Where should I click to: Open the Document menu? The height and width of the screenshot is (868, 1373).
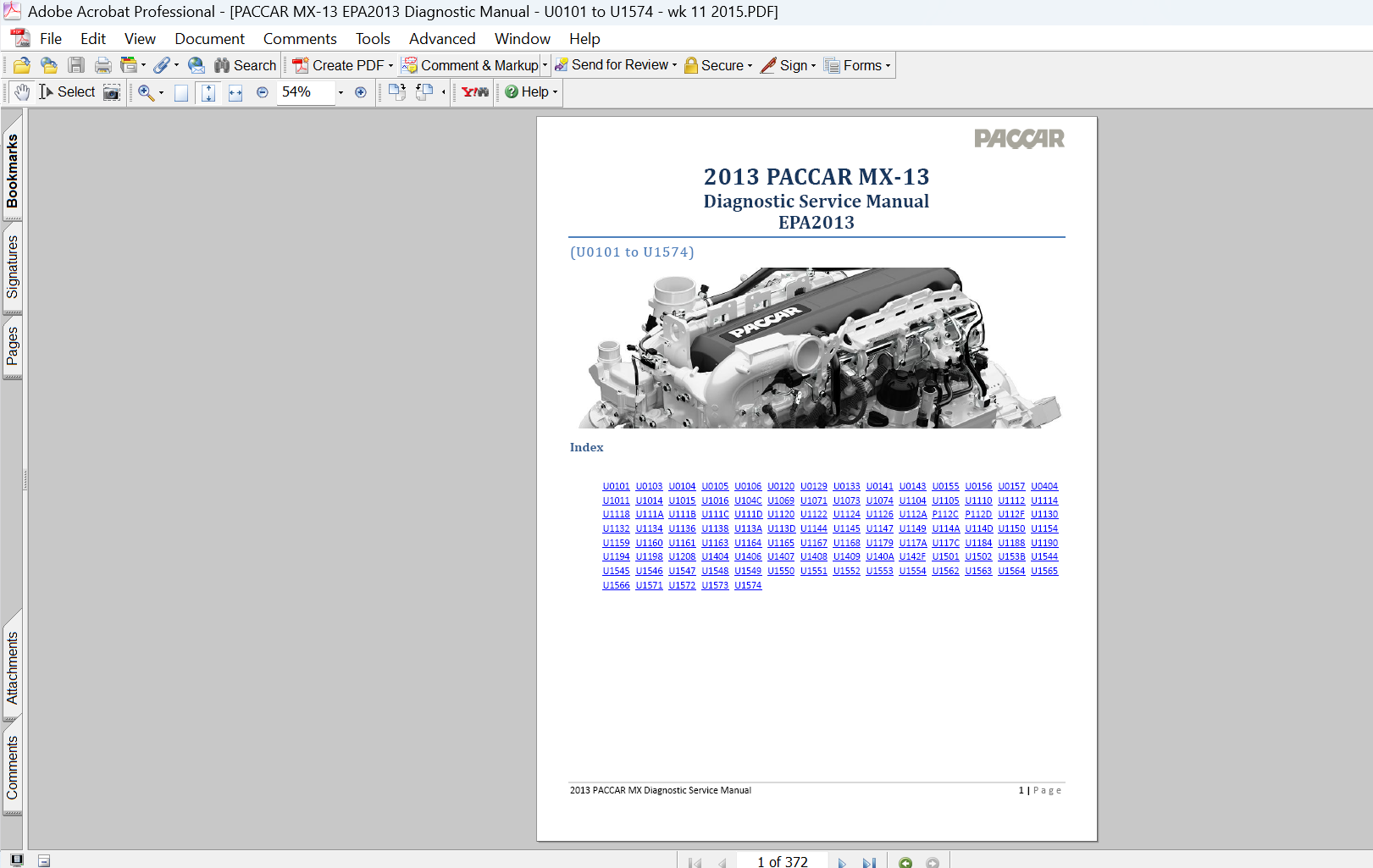click(x=209, y=39)
